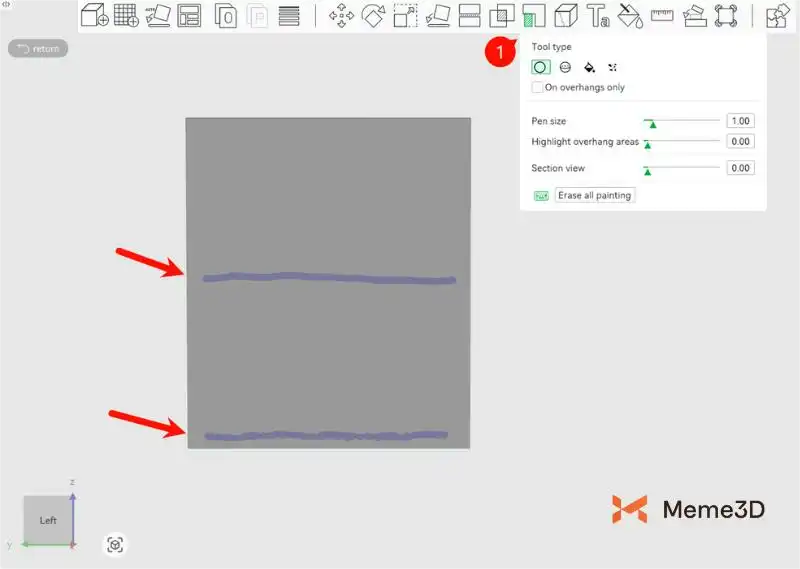Choose the circle brush tool type
800x569 pixels.
(x=540, y=67)
